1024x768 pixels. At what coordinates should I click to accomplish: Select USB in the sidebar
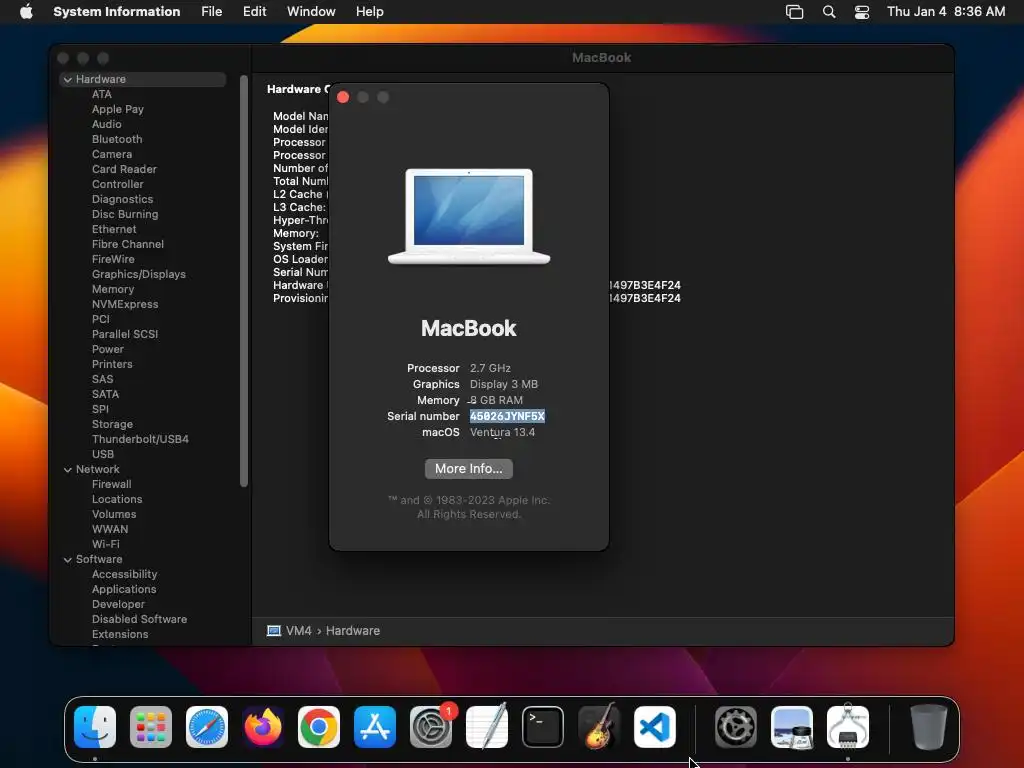[x=103, y=455]
